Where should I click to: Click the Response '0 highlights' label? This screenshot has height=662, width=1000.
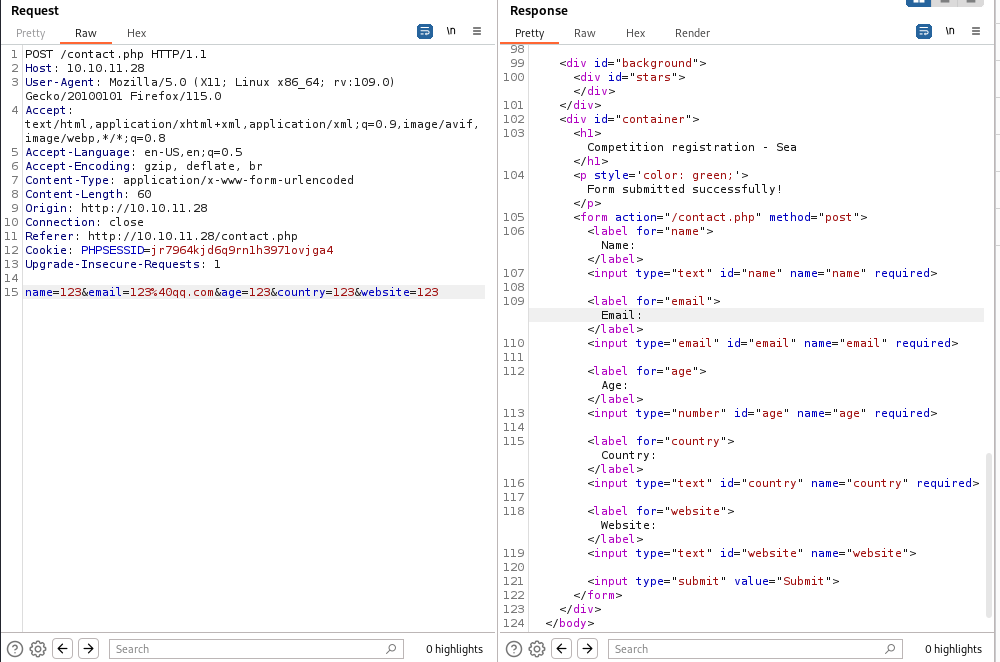tap(953, 649)
